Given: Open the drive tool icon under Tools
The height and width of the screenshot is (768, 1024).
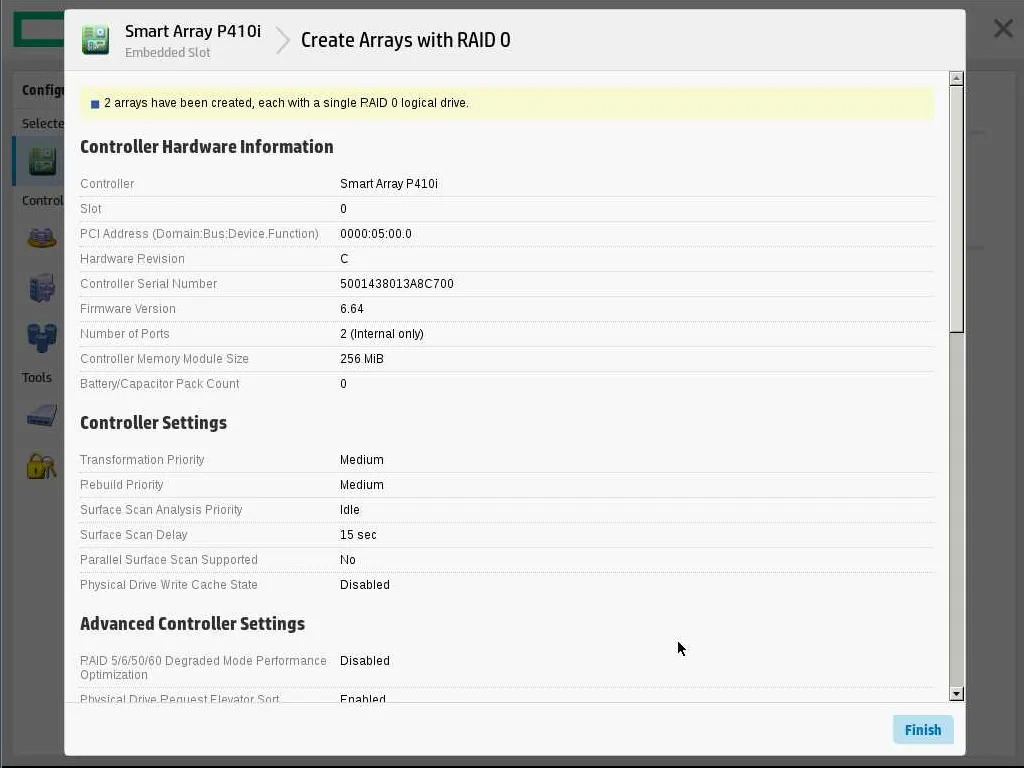Looking at the screenshot, I should [x=42, y=415].
